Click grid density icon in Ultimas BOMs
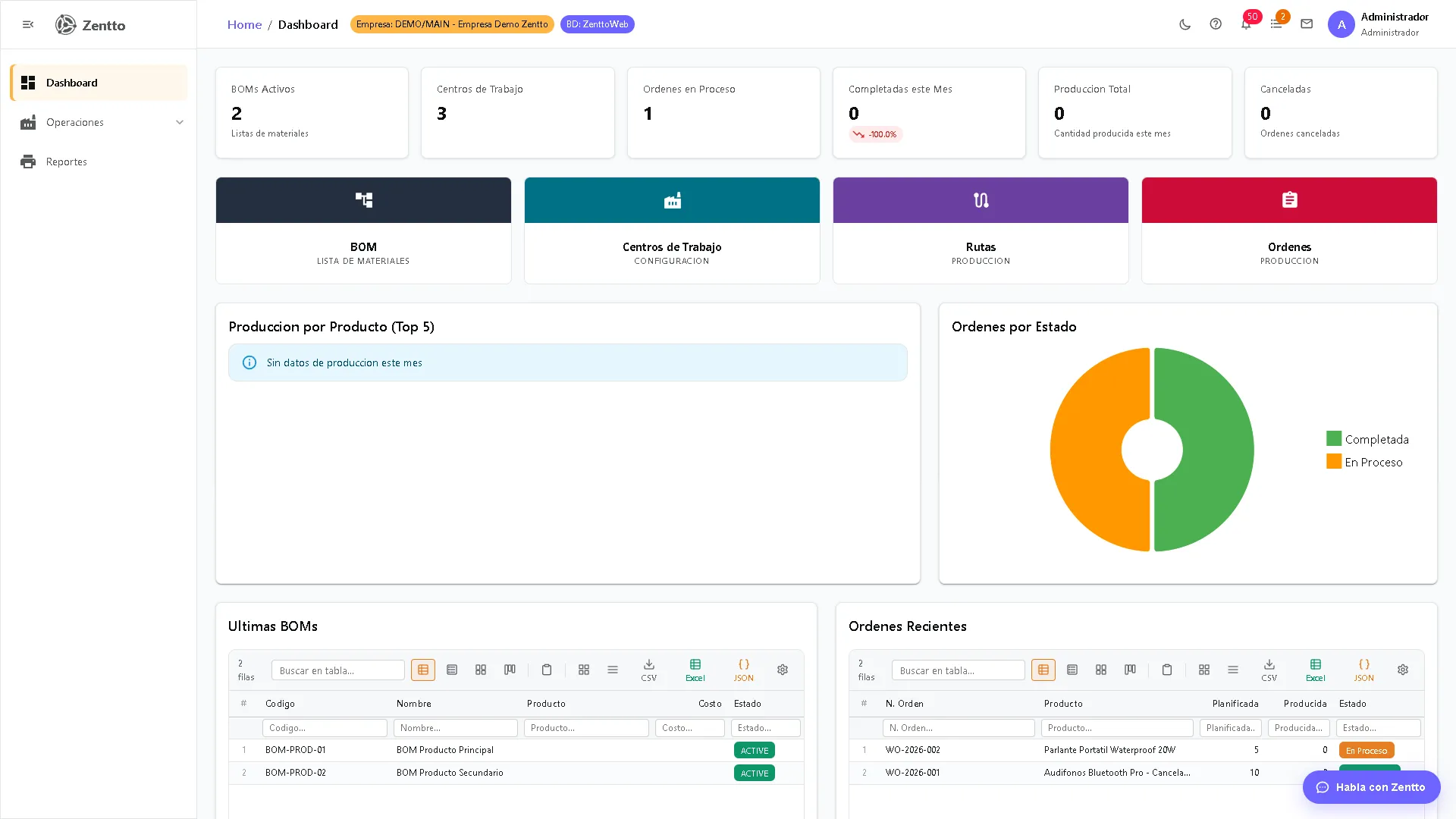This screenshot has height=819, width=1456. [x=584, y=670]
